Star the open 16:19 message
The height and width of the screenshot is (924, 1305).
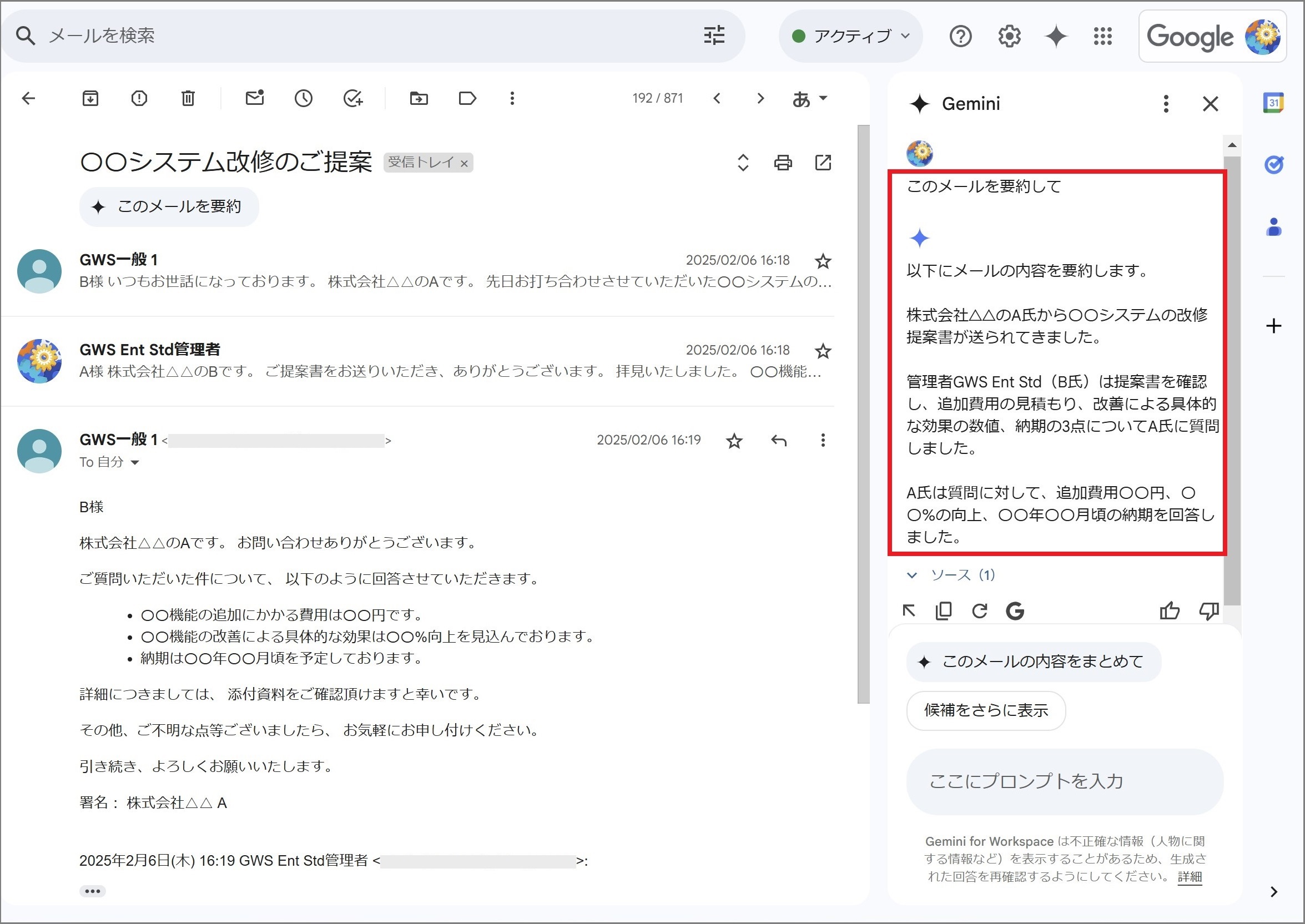pyautogui.click(x=734, y=441)
